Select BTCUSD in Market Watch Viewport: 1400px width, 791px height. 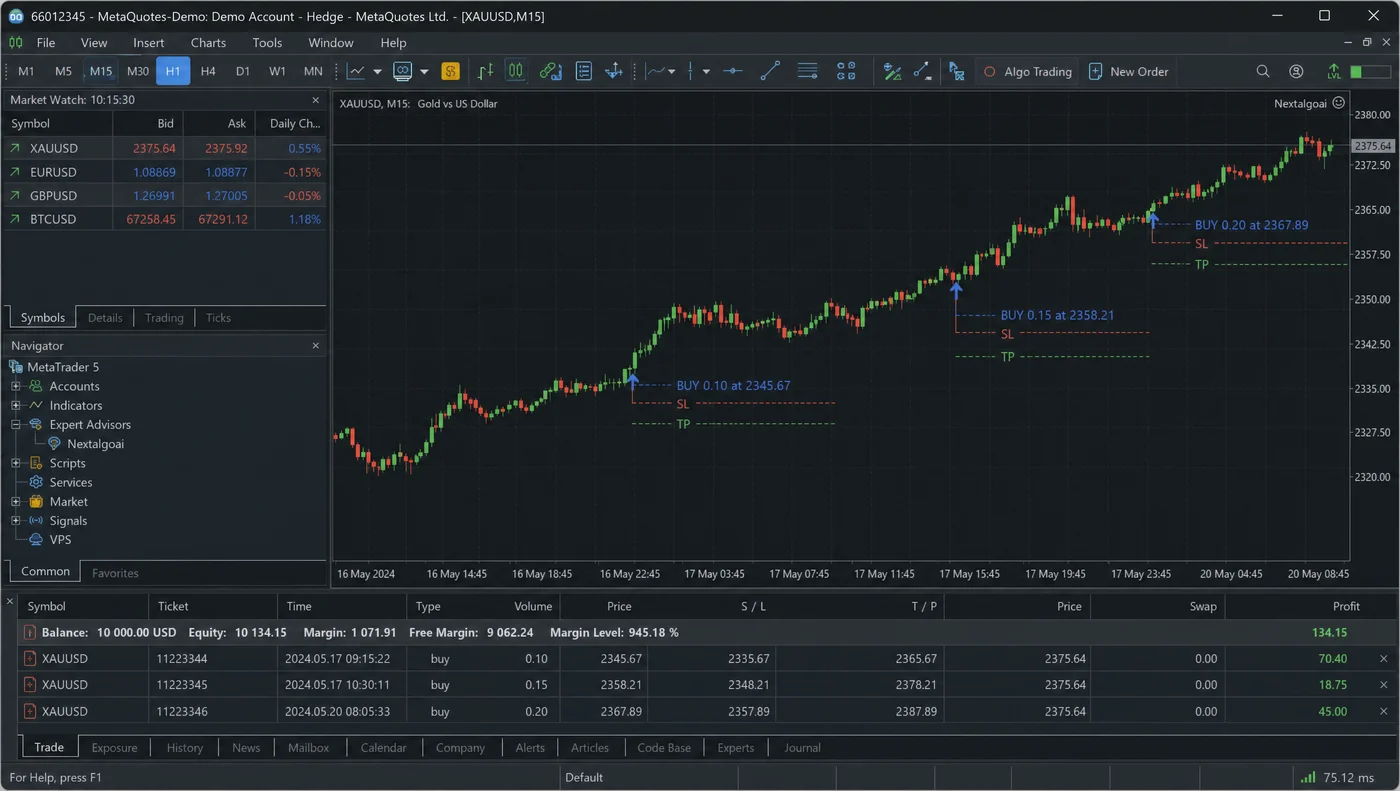pyautogui.click(x=165, y=219)
